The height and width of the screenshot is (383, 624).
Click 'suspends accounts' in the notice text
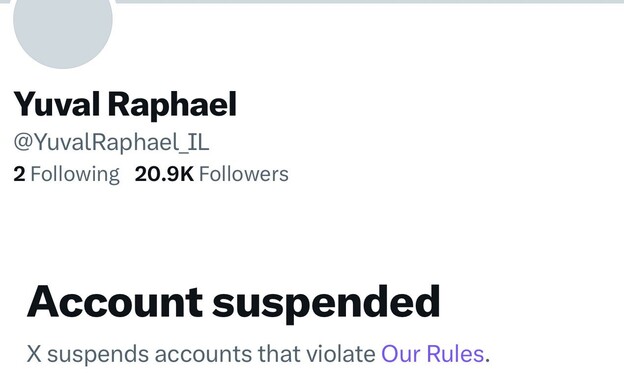click(x=149, y=354)
